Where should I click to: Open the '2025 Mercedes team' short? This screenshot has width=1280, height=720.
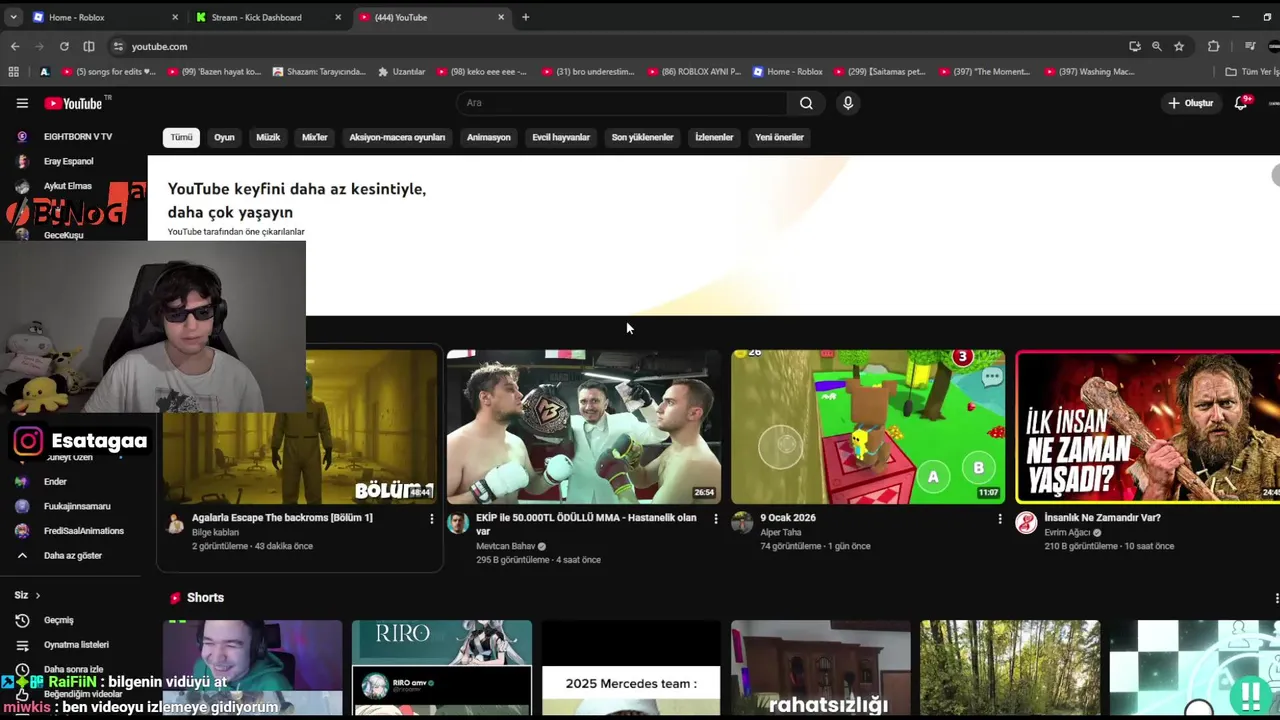point(631,668)
